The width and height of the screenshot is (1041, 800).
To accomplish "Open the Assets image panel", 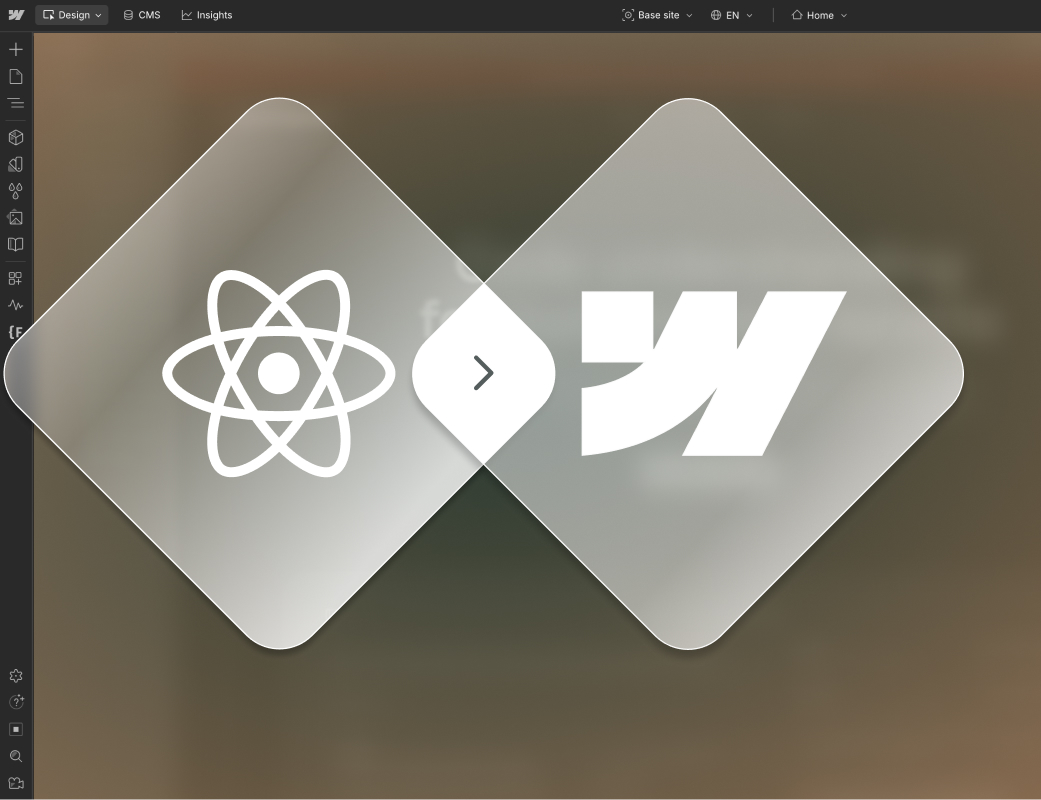I will (16, 218).
